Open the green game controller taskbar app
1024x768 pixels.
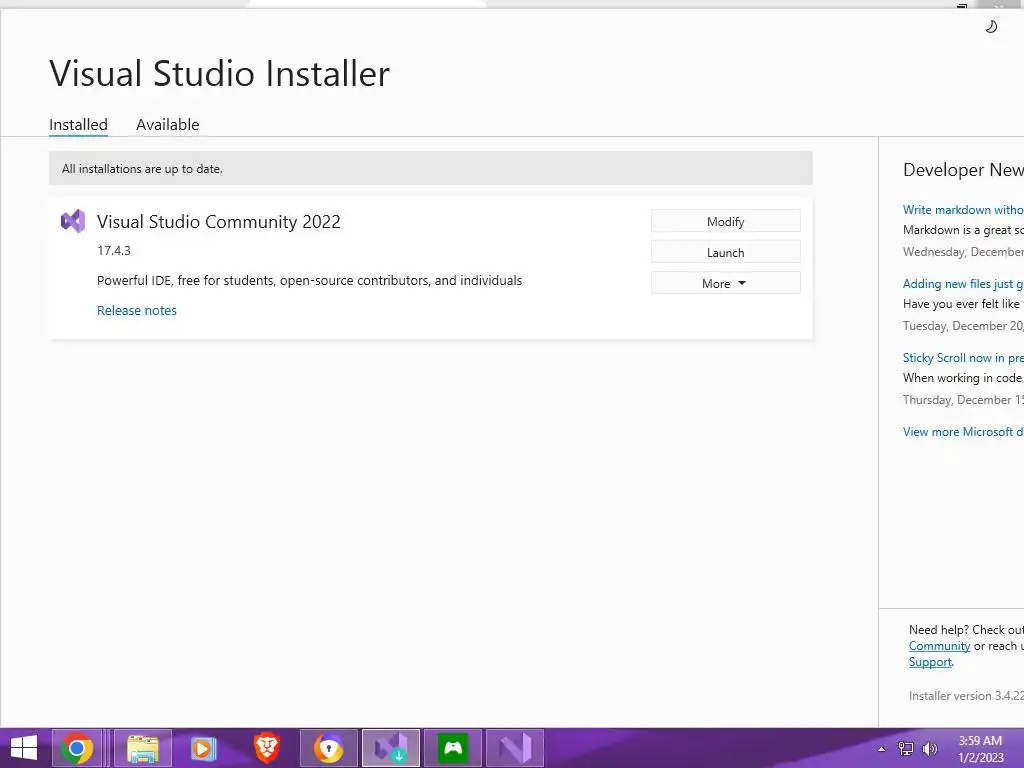click(x=453, y=748)
